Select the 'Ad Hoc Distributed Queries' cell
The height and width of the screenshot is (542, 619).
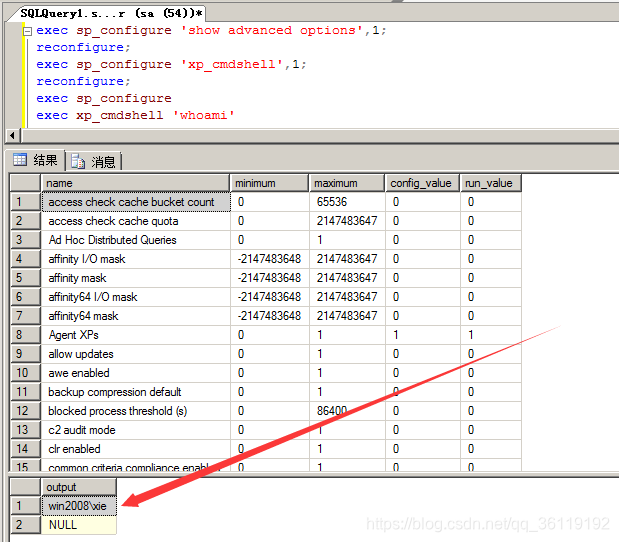tap(136, 240)
